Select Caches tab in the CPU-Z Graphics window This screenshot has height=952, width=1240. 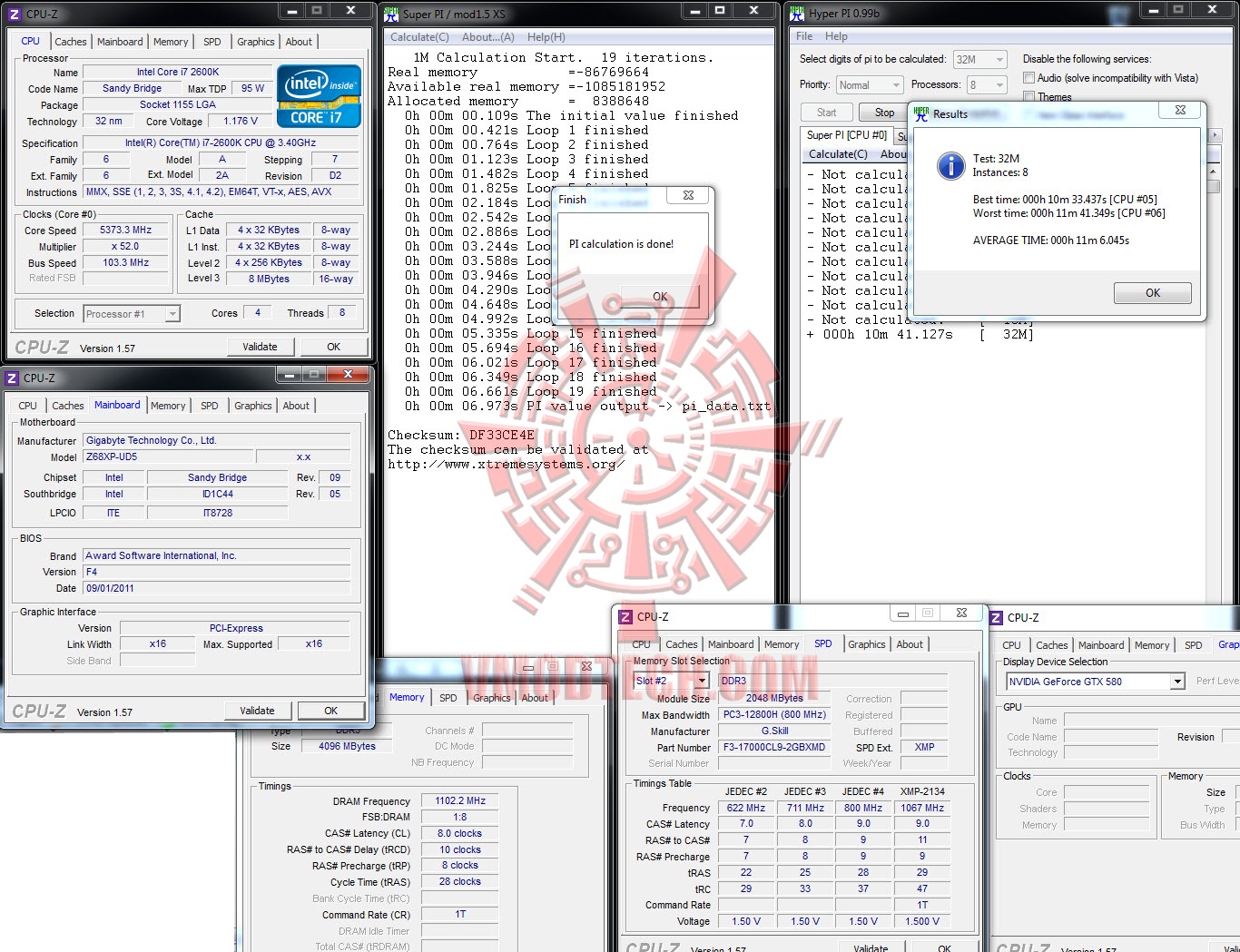coord(1052,645)
